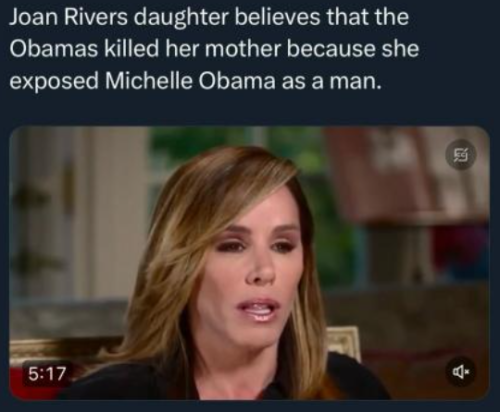Click the word "Obamas" in the post text
The height and width of the screenshot is (412, 500).
point(54,49)
